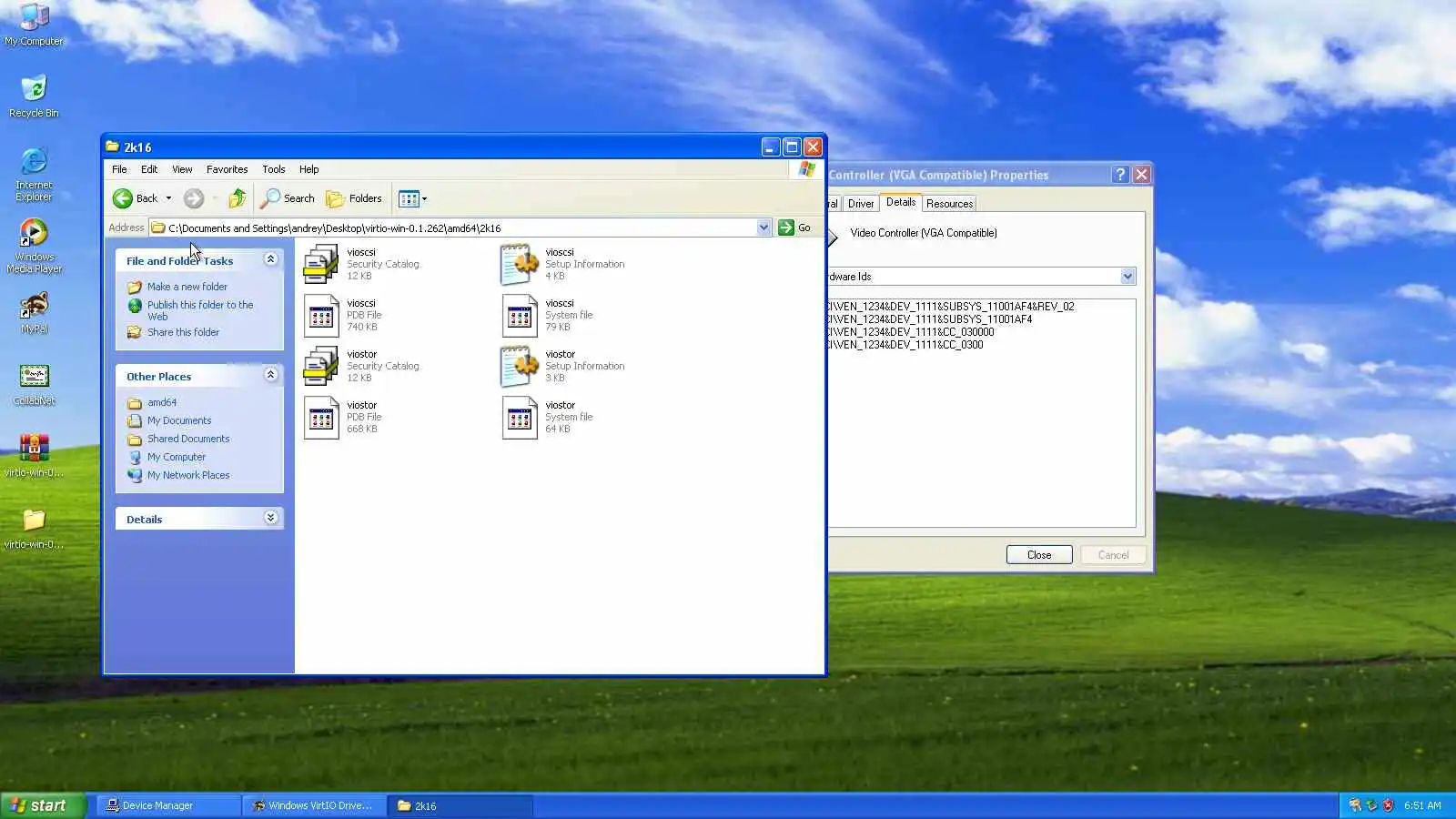
Task: Click the Go button
Action: click(795, 227)
